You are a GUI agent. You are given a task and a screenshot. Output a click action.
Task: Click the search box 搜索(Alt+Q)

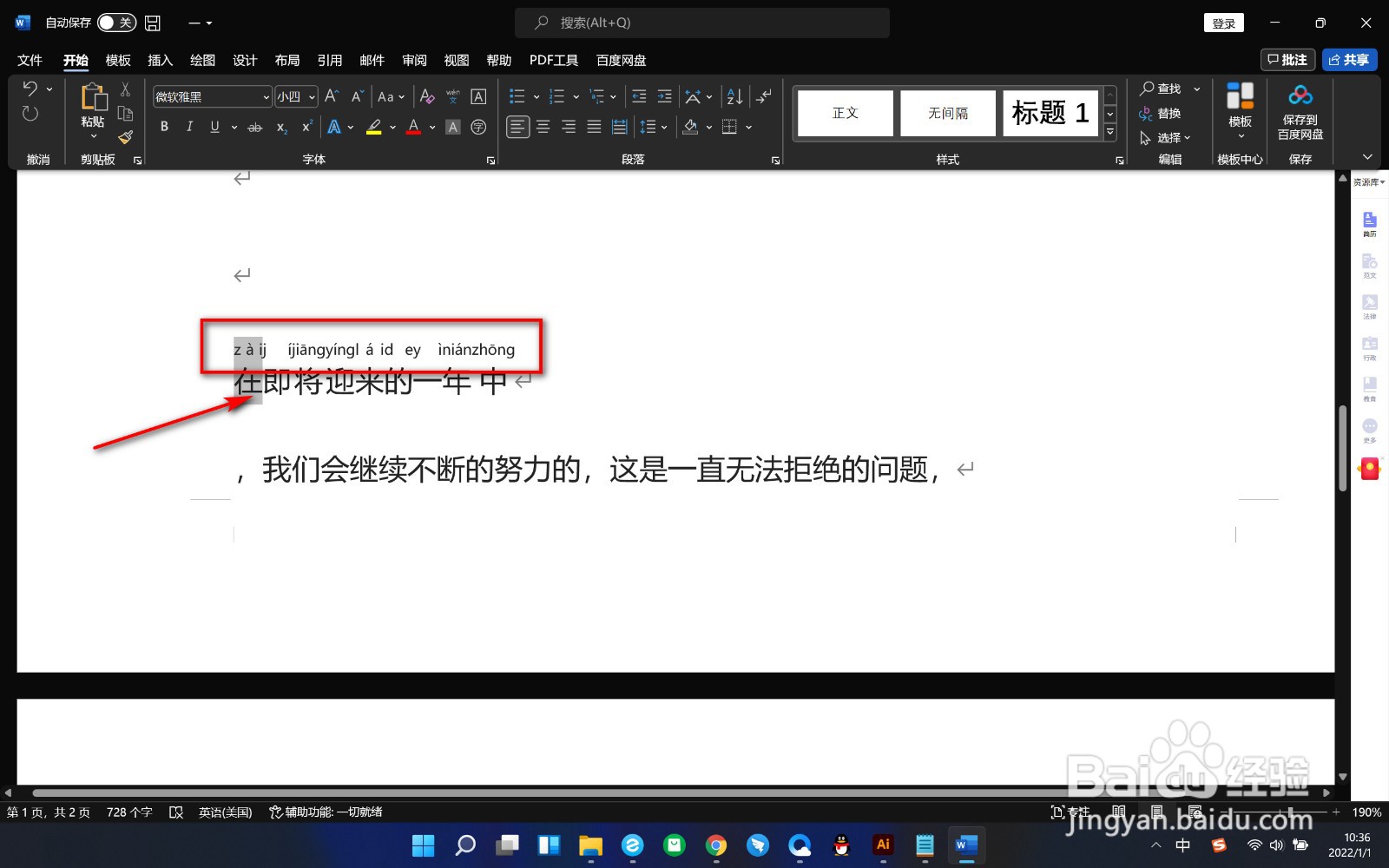[x=702, y=23]
